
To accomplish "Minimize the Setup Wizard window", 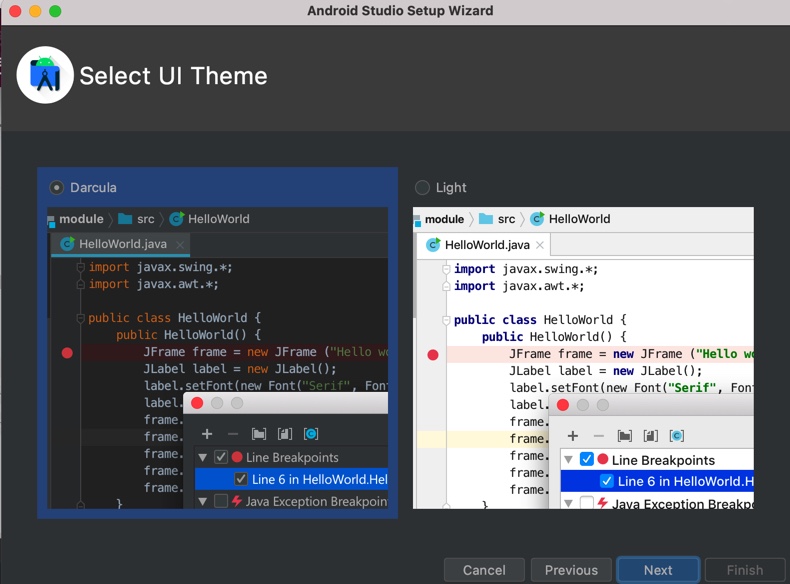I will pos(35,11).
